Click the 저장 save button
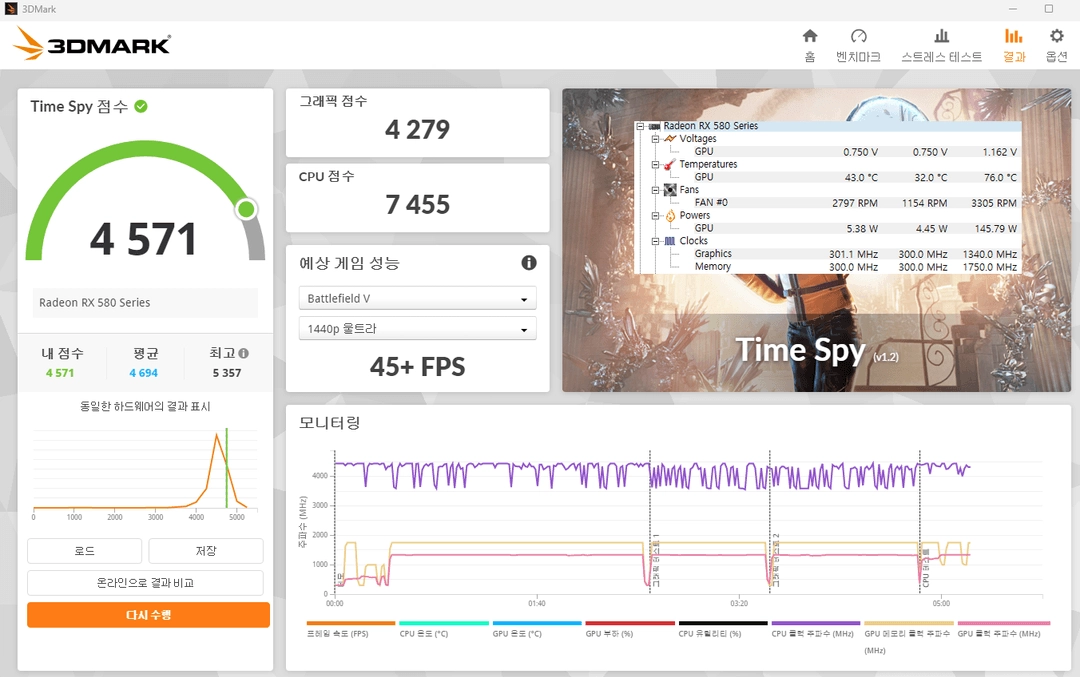This screenshot has width=1080, height=677. coord(206,551)
